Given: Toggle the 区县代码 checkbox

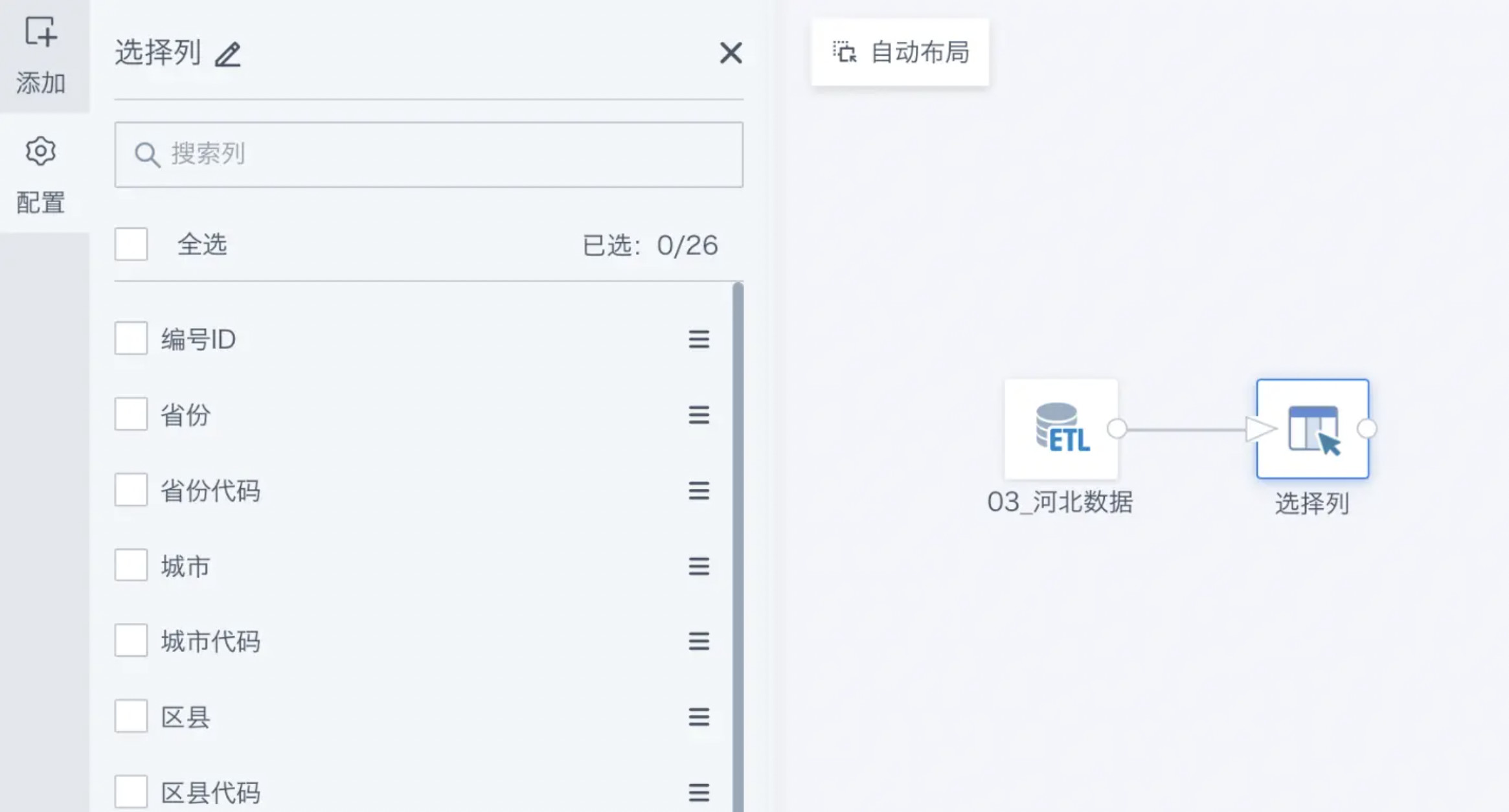Looking at the screenshot, I should pyautogui.click(x=131, y=792).
